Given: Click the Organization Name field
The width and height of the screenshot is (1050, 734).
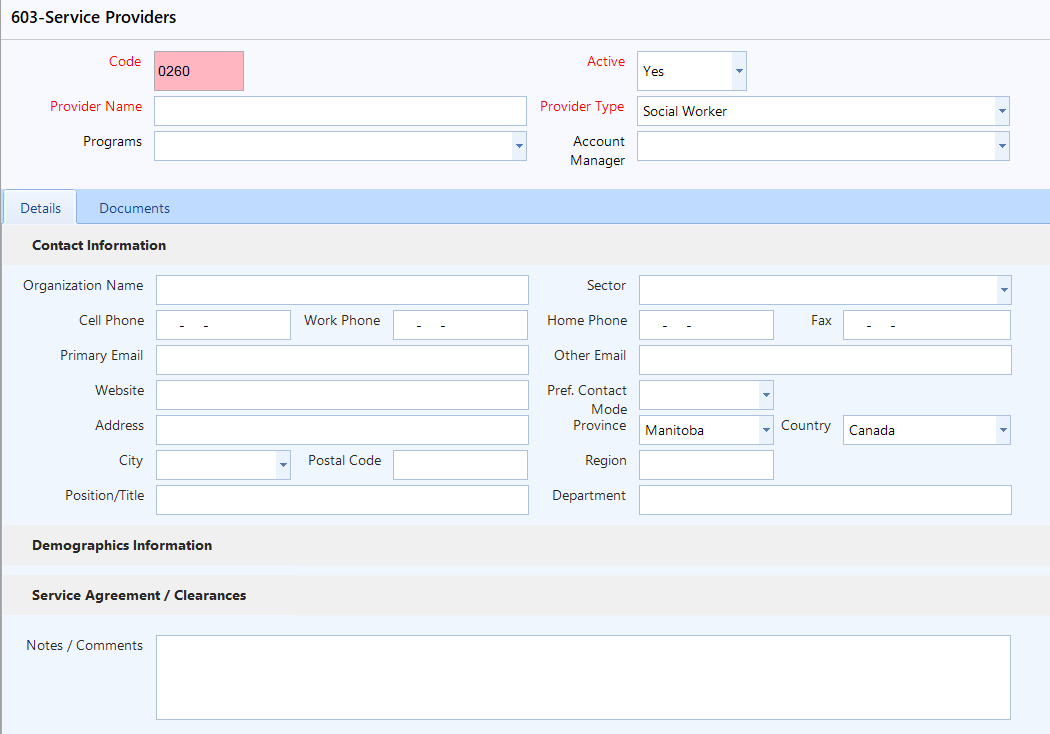Looking at the screenshot, I should tap(342, 290).
